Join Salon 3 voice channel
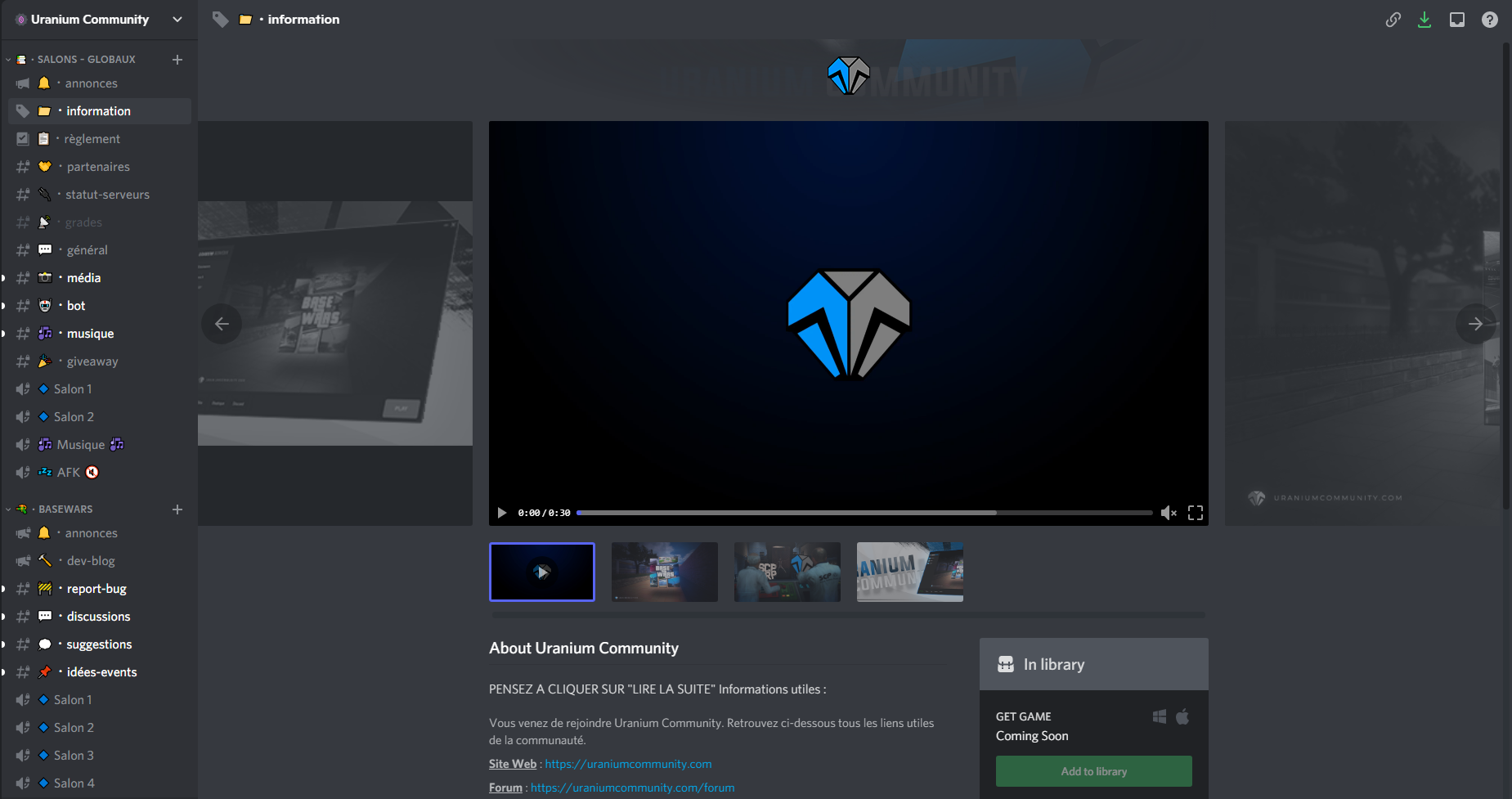 (99, 756)
